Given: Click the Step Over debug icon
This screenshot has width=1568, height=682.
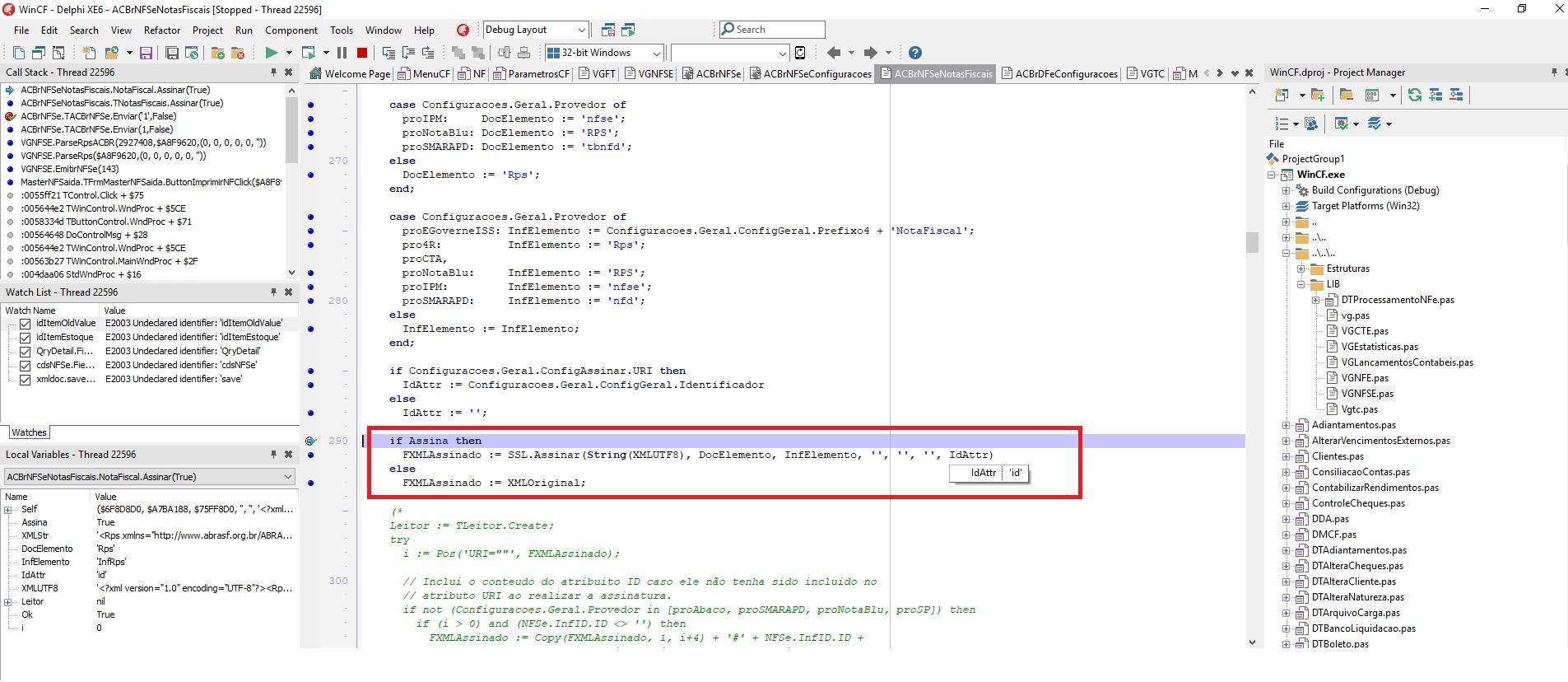Looking at the screenshot, I should [407, 53].
